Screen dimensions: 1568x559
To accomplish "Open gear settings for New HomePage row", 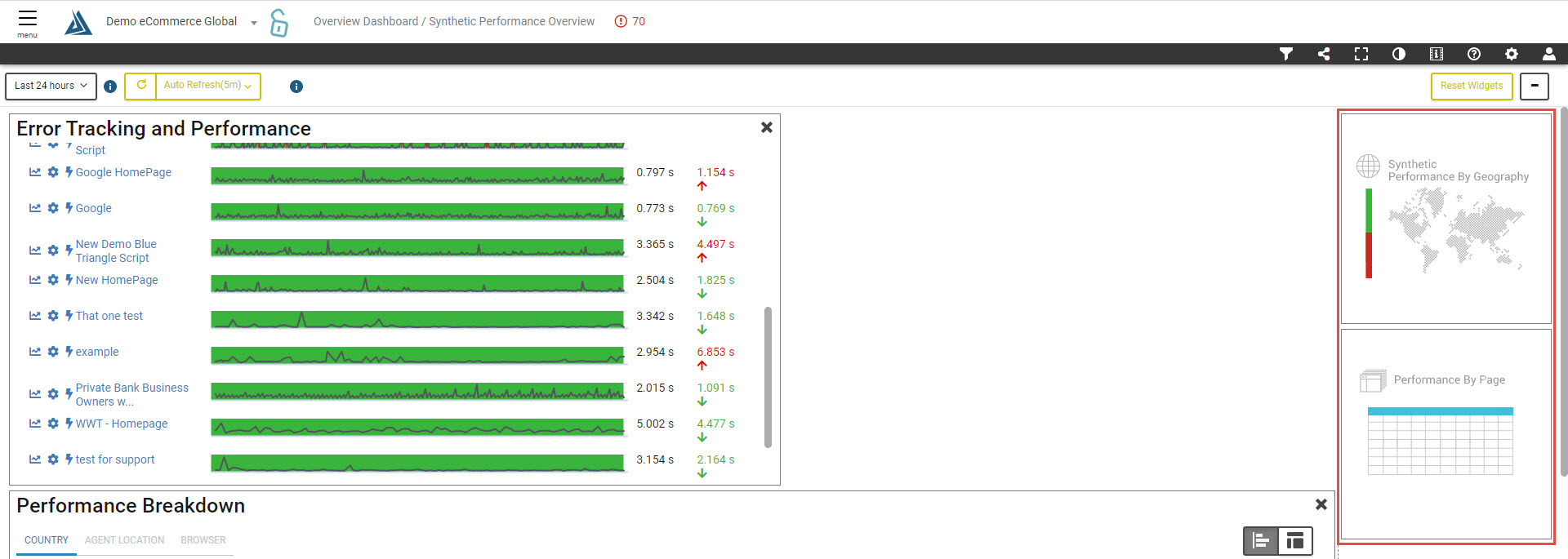I will [x=53, y=280].
